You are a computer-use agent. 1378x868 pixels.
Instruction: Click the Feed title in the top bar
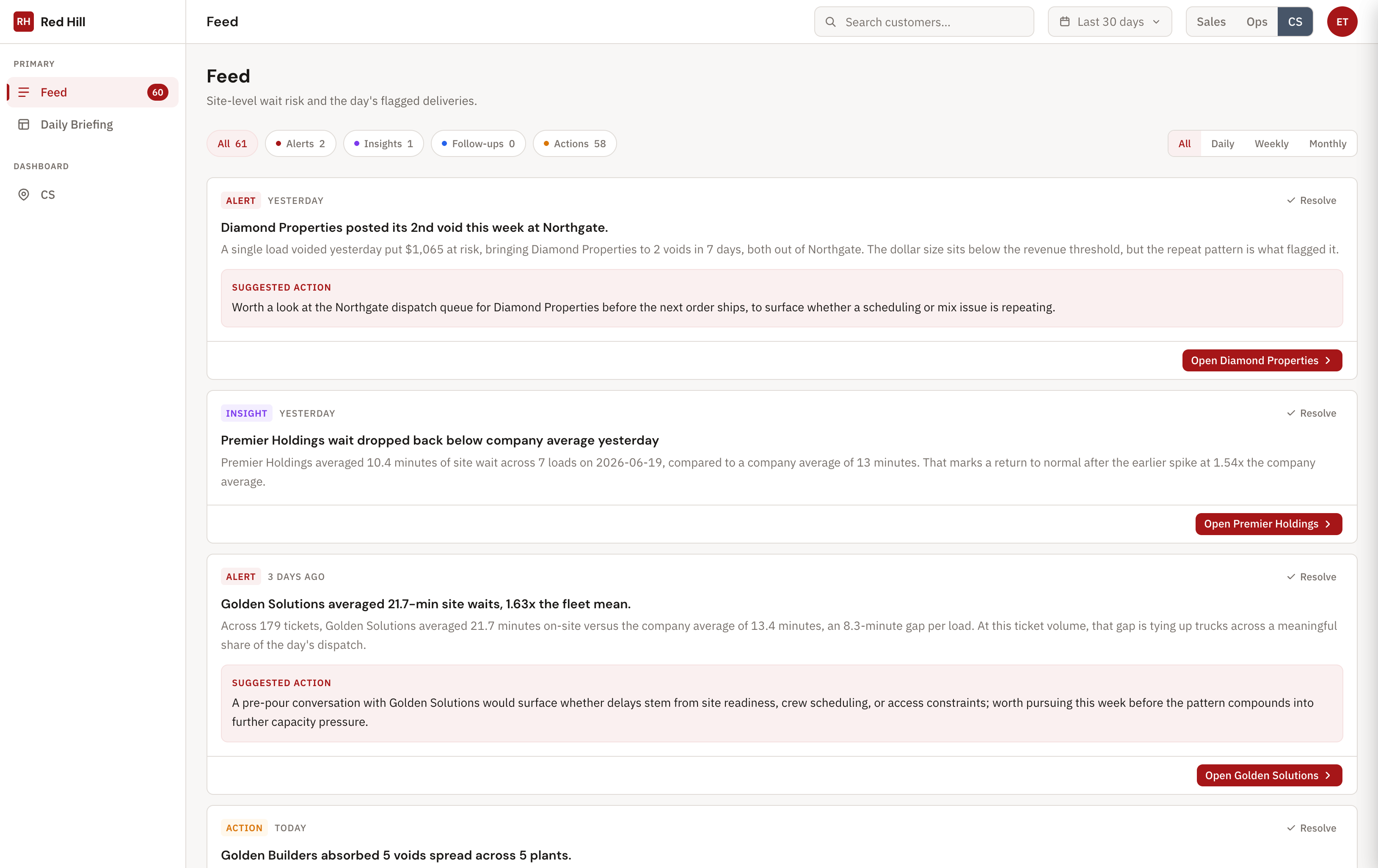222,22
